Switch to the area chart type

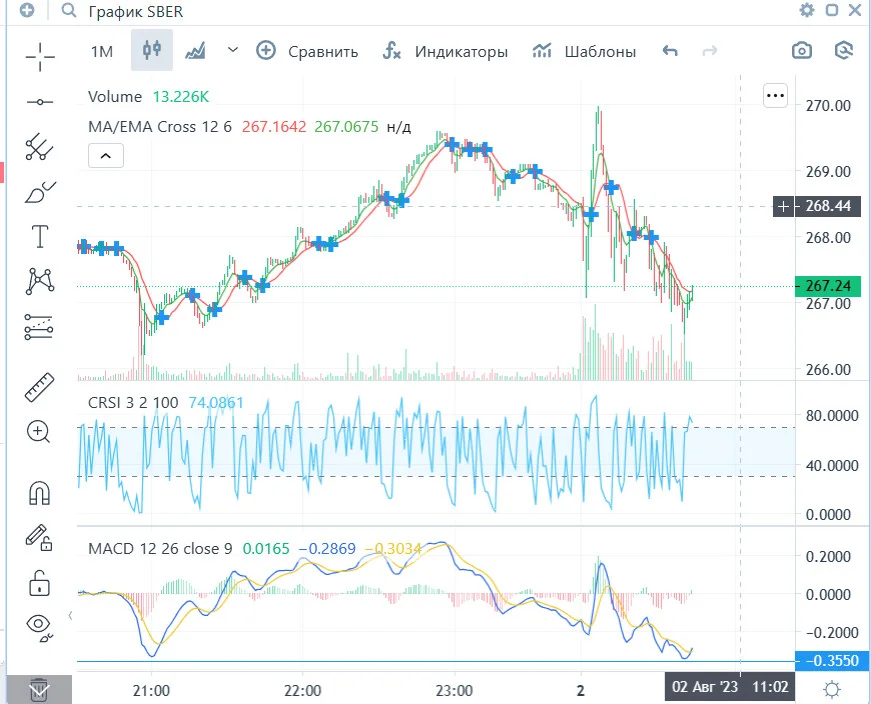tap(196, 51)
